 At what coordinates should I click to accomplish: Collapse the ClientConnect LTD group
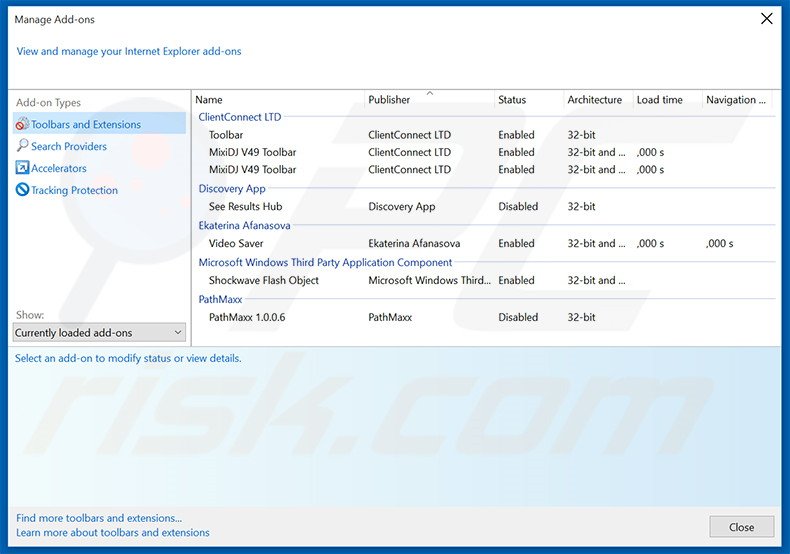tap(239, 117)
